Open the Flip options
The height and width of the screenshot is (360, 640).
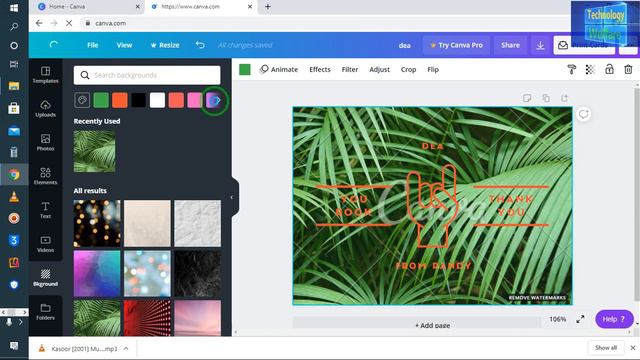[x=433, y=69]
